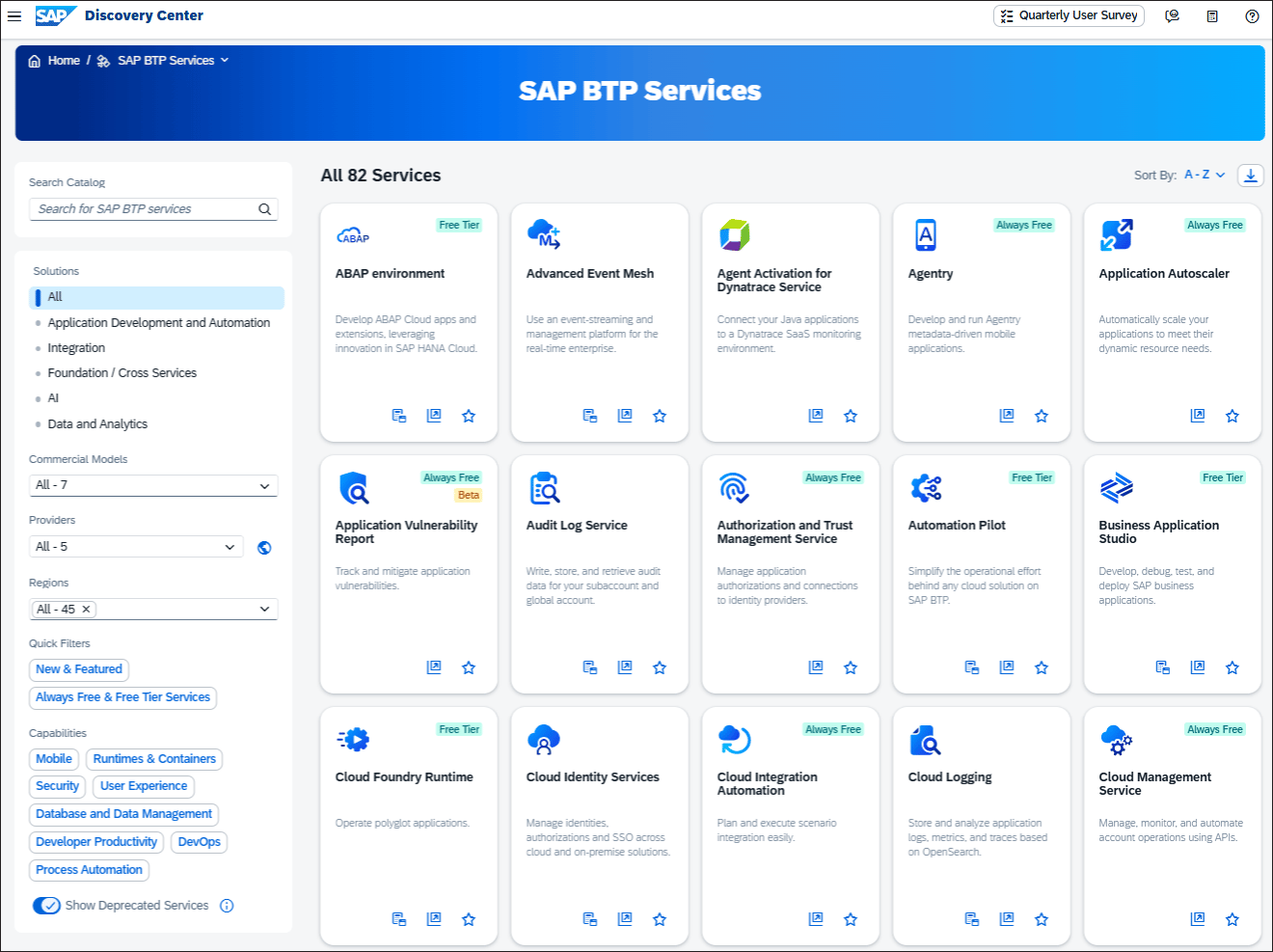1273x952 pixels.
Task: Go to Home breadcrumb link
Action: point(64,61)
